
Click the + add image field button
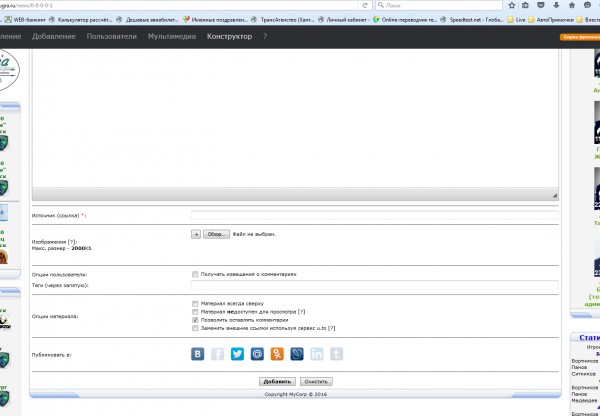pyautogui.click(x=196, y=234)
